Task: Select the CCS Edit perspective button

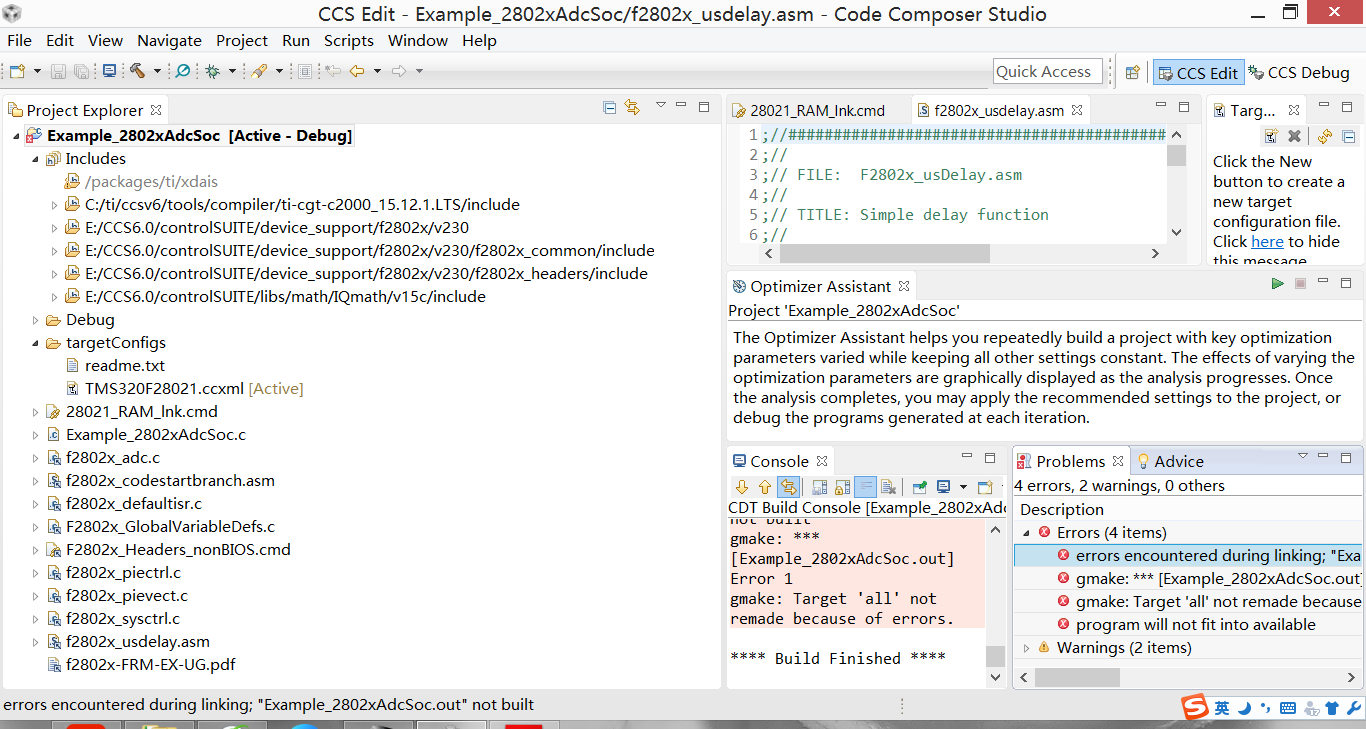Action: [x=1197, y=72]
